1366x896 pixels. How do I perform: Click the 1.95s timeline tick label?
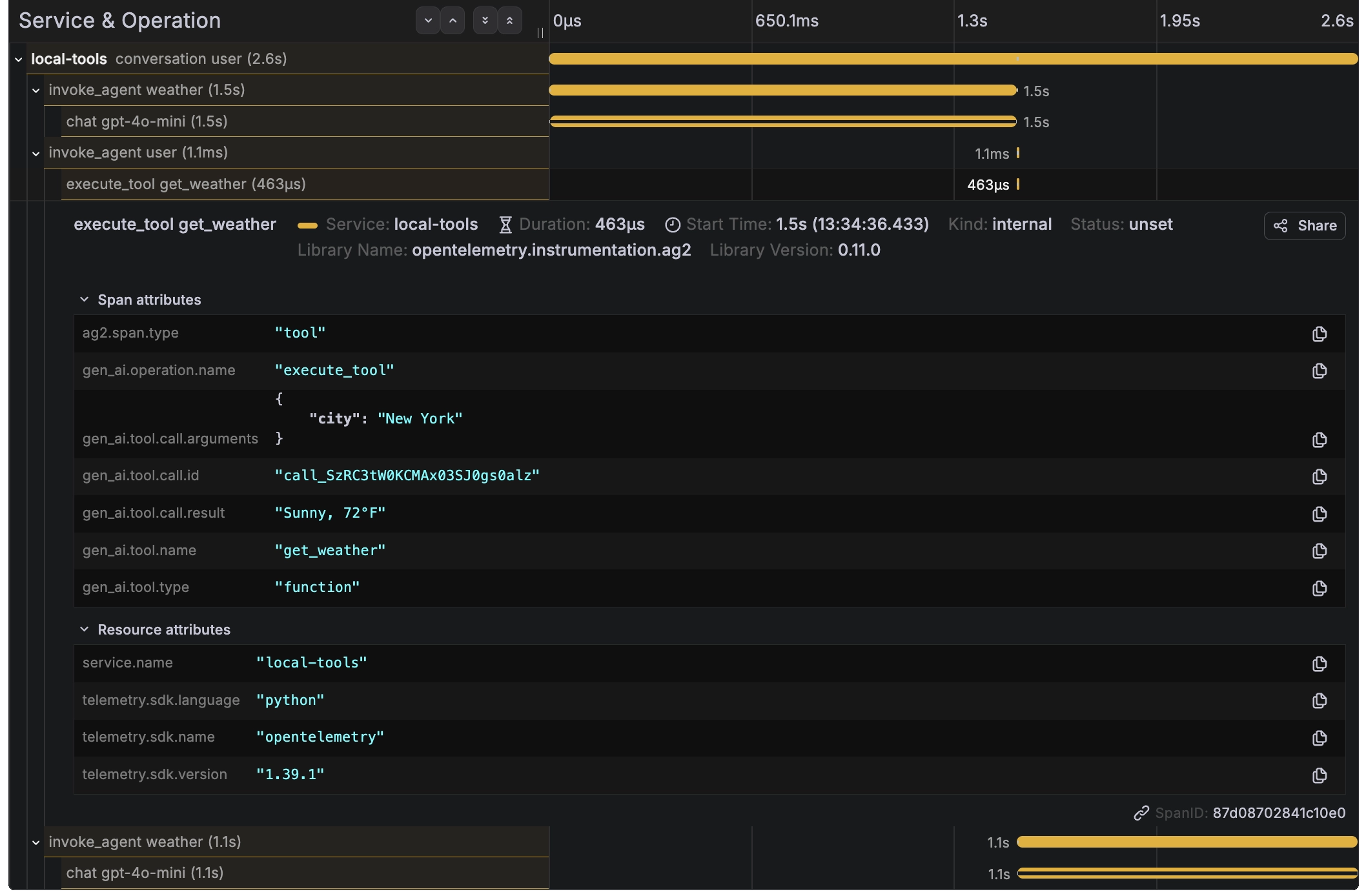tap(1180, 21)
